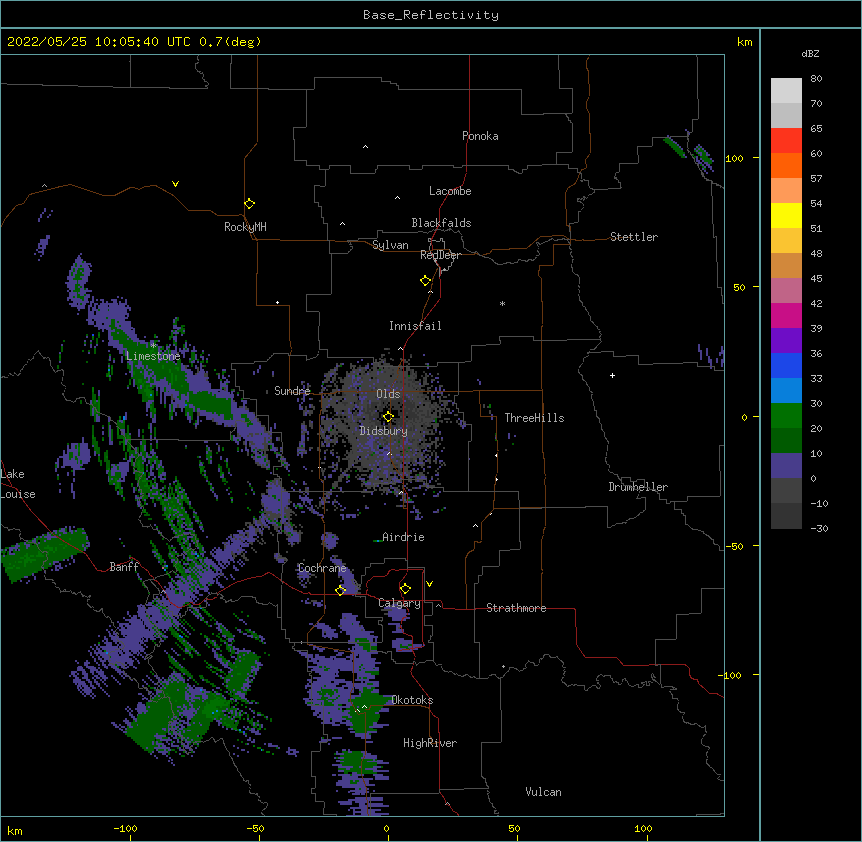Click the green echo cell west of Okotoks
The width and height of the screenshot is (862, 842).
click(x=367, y=712)
